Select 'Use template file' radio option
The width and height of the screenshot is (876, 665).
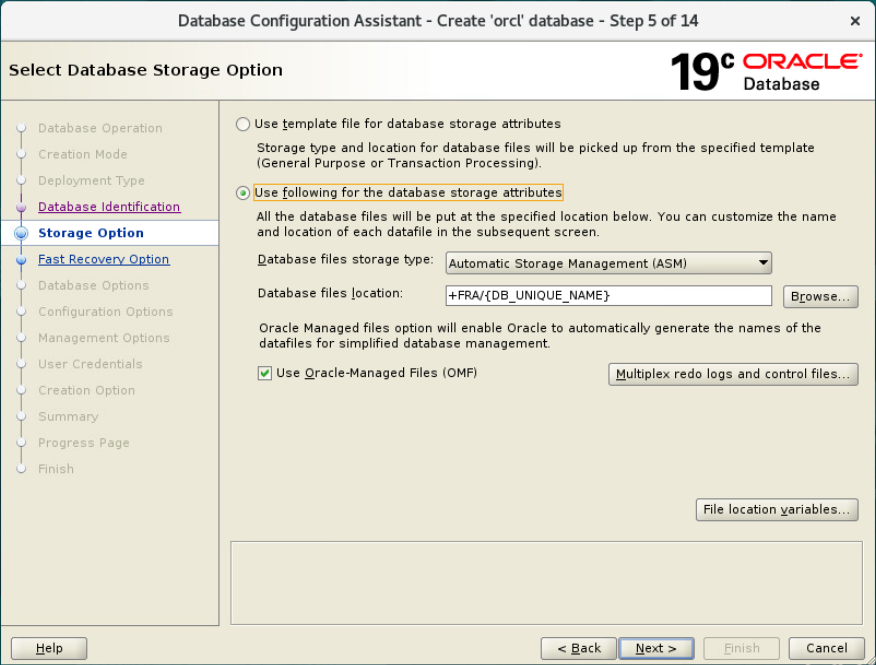click(242, 124)
